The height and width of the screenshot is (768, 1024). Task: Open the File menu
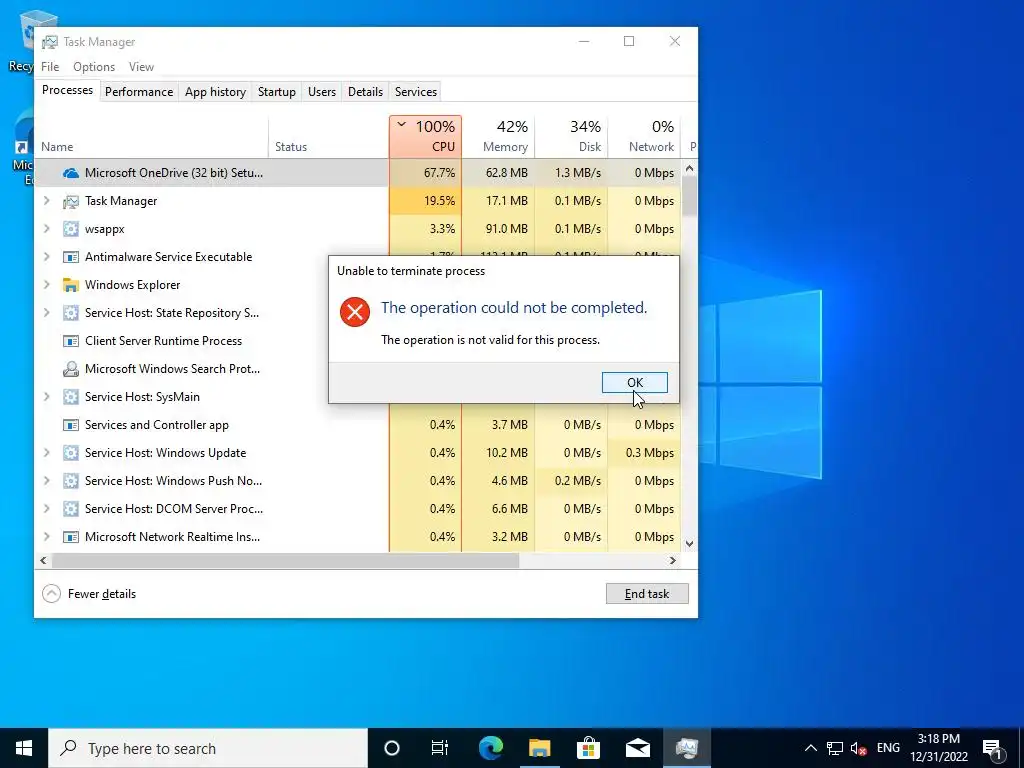pyautogui.click(x=50, y=67)
